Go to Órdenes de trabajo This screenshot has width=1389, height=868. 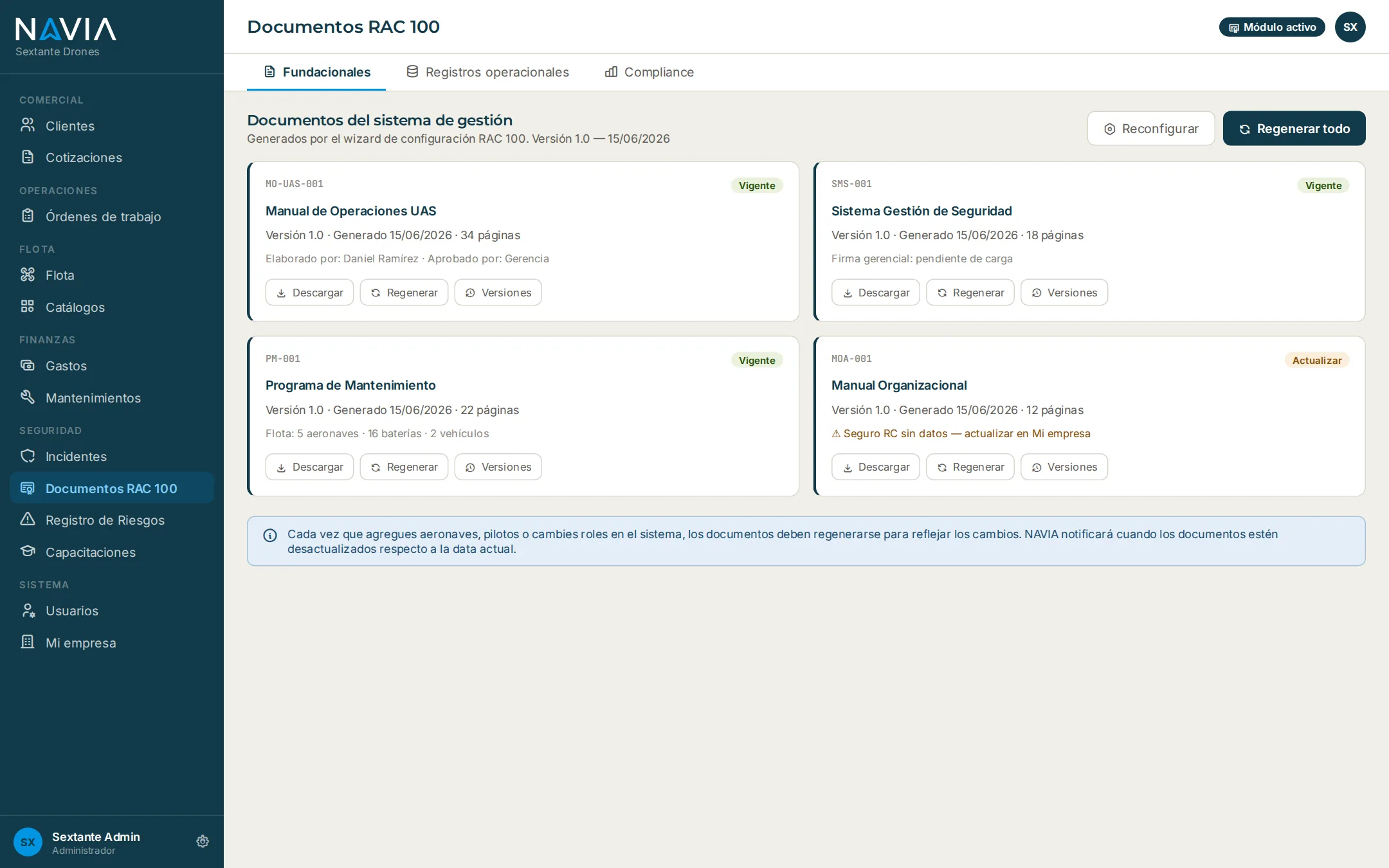(x=112, y=217)
